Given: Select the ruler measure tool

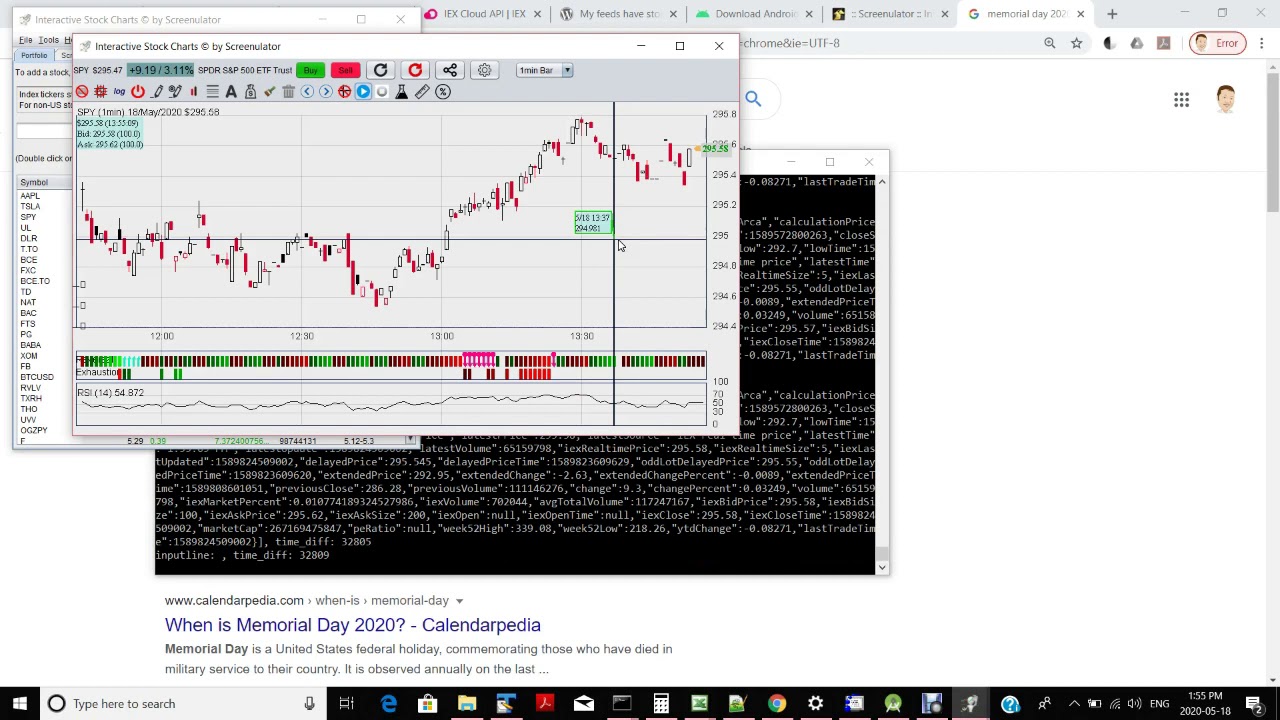Looking at the screenshot, I should click(x=422, y=91).
